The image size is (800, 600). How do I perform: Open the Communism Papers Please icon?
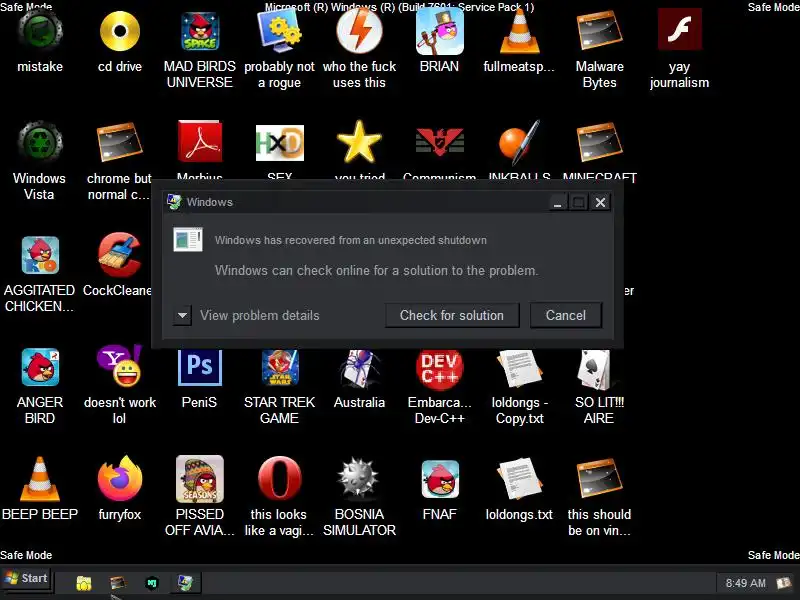(x=440, y=142)
